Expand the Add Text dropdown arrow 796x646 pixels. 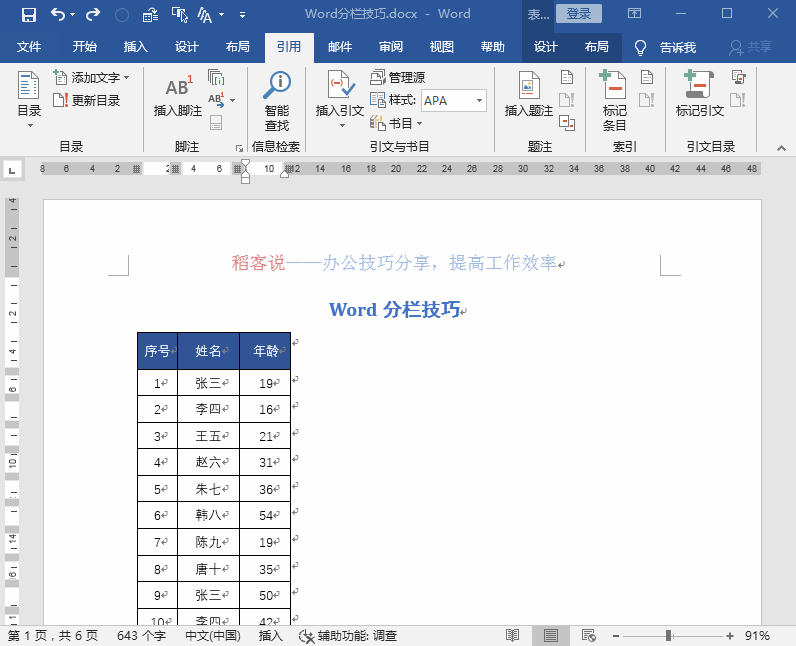coord(126,78)
